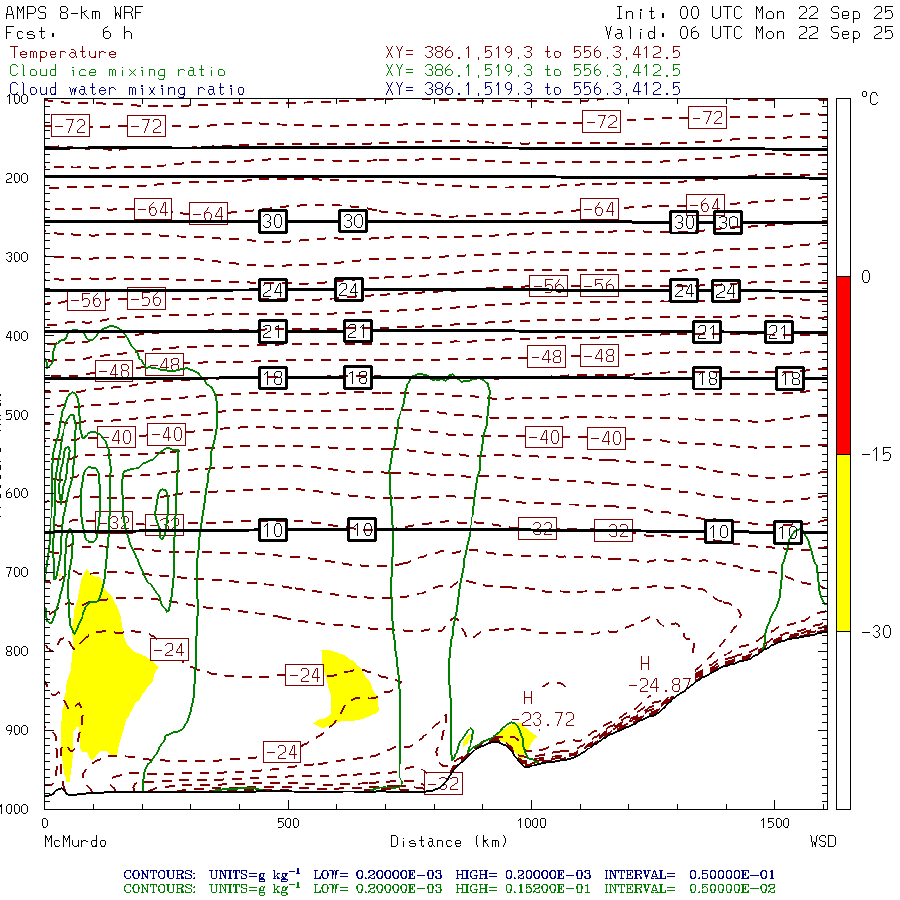
Task: Click the °C unit label above colorbar
Action: point(870,99)
